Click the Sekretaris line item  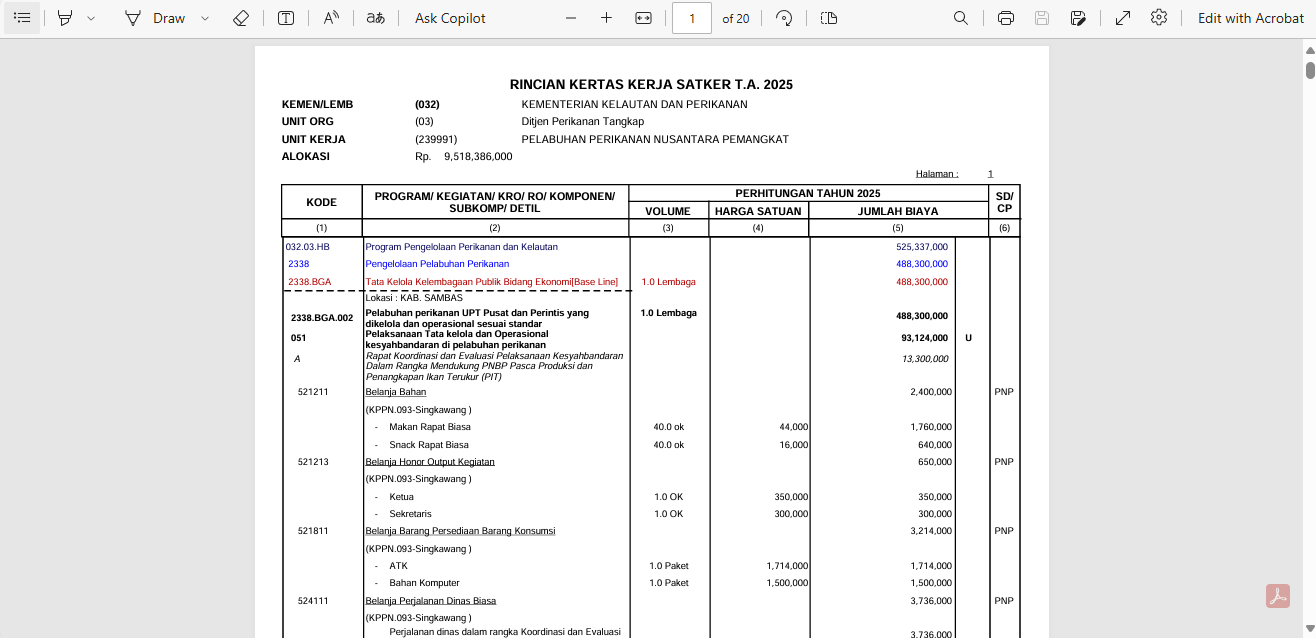410,514
